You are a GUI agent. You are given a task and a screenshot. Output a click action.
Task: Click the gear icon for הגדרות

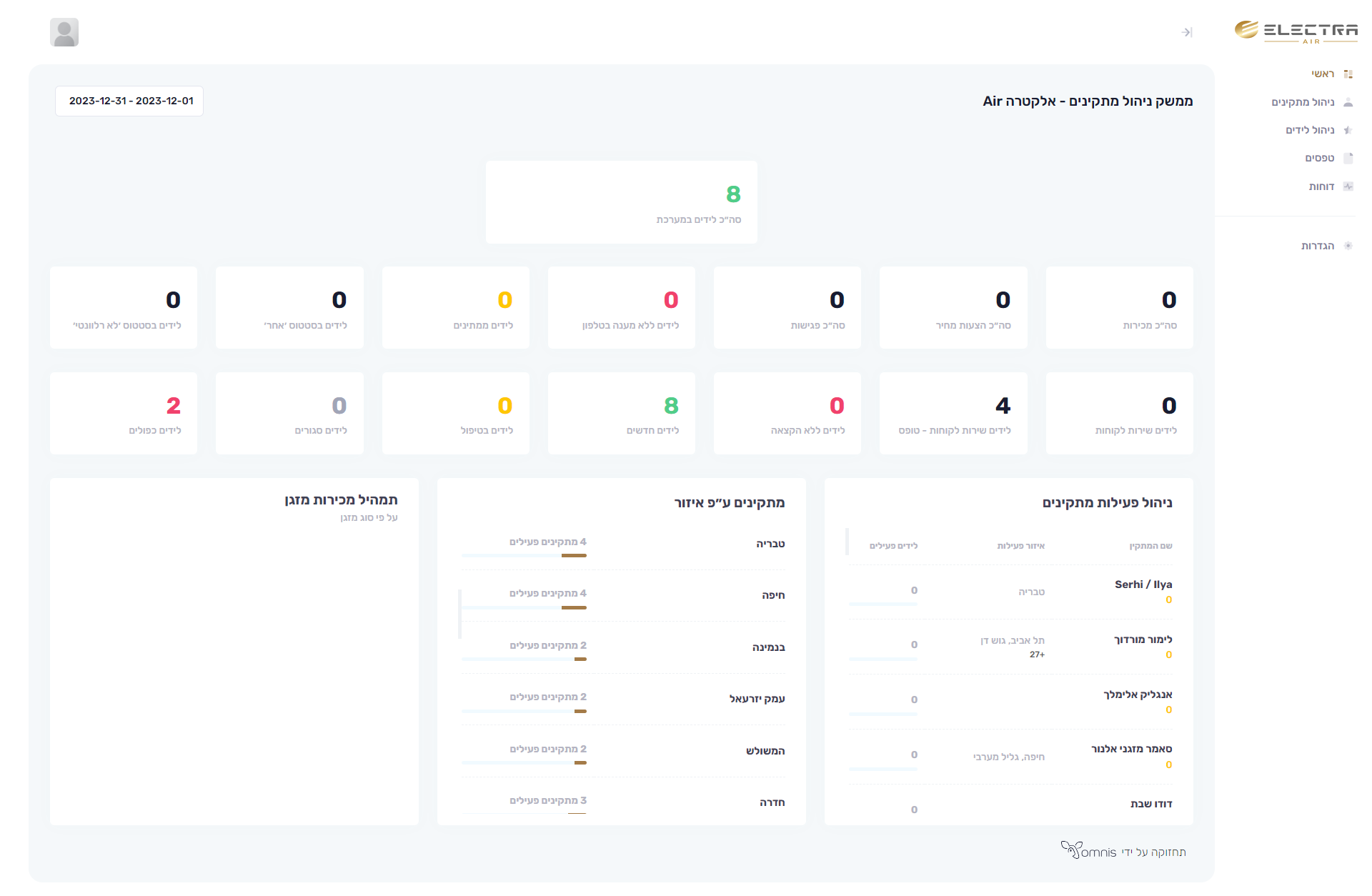click(x=1348, y=246)
